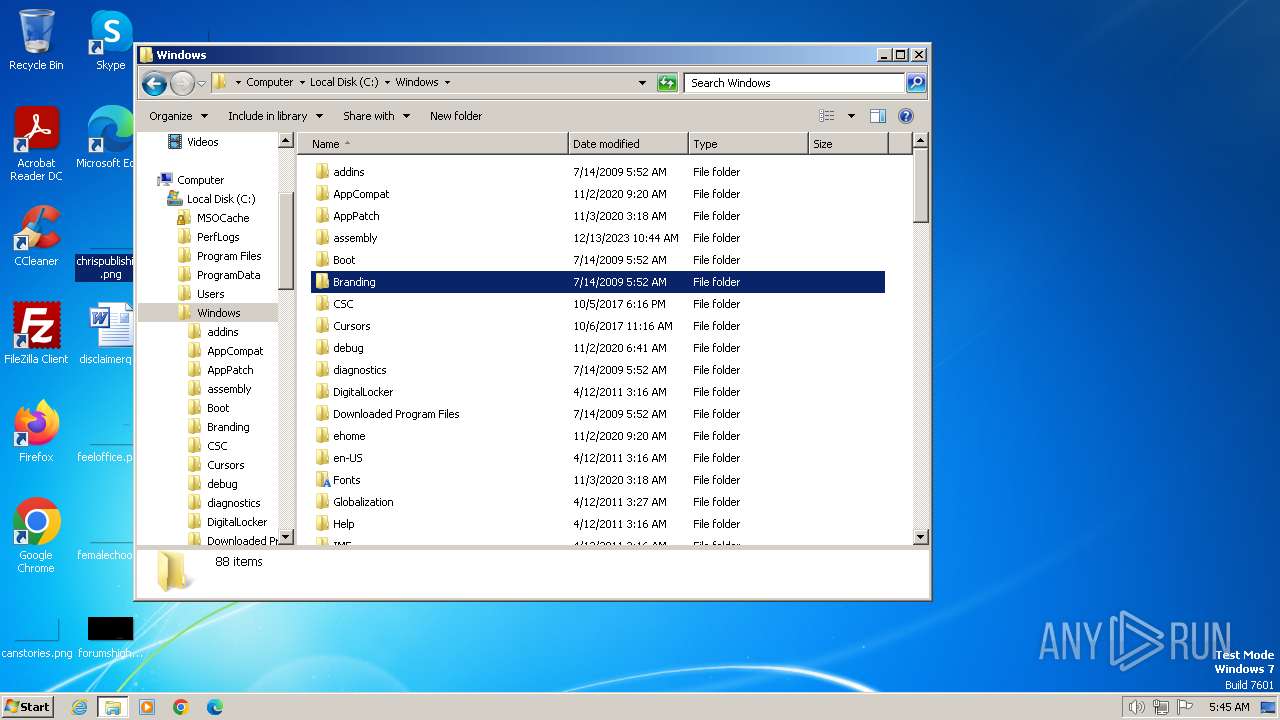Screen dimensions: 1280x720
Task: Click Local Disk (C:) in navigation tree
Action: click(221, 199)
